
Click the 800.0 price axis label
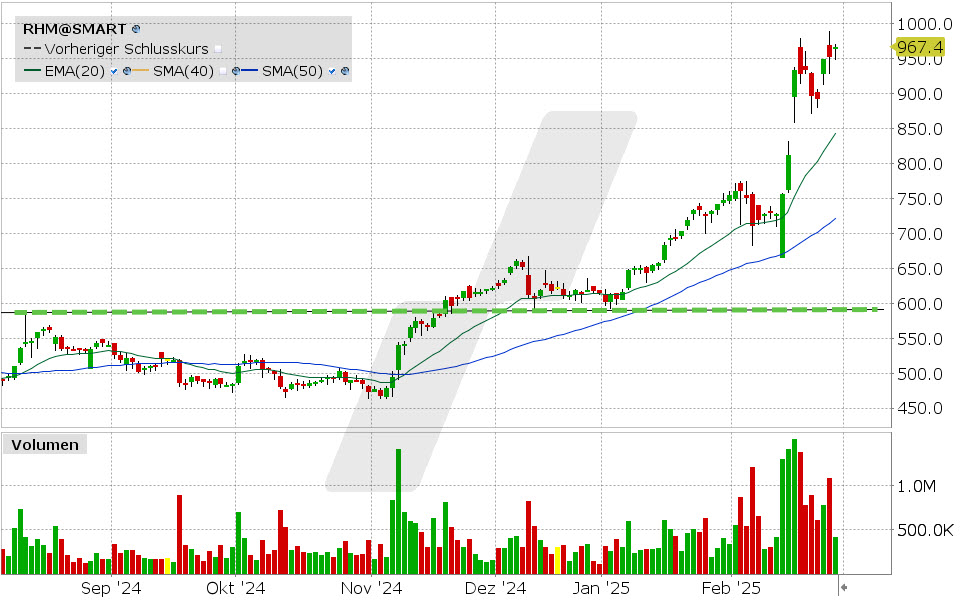[920, 163]
